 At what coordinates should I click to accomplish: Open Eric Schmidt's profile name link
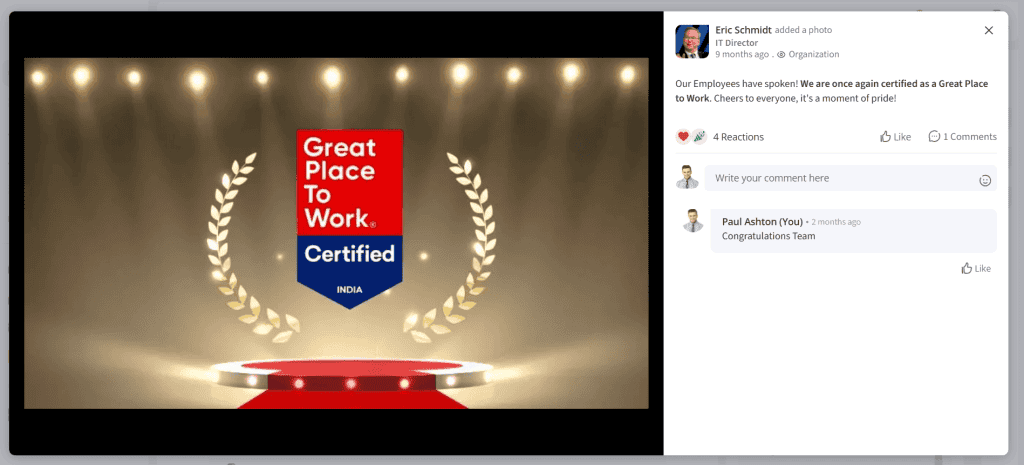coord(743,30)
